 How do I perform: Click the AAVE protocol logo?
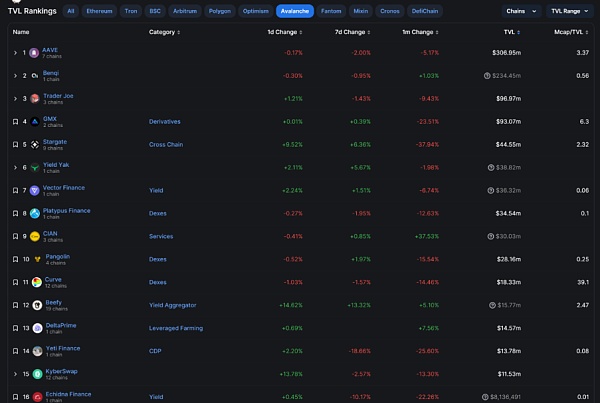(x=35, y=52)
